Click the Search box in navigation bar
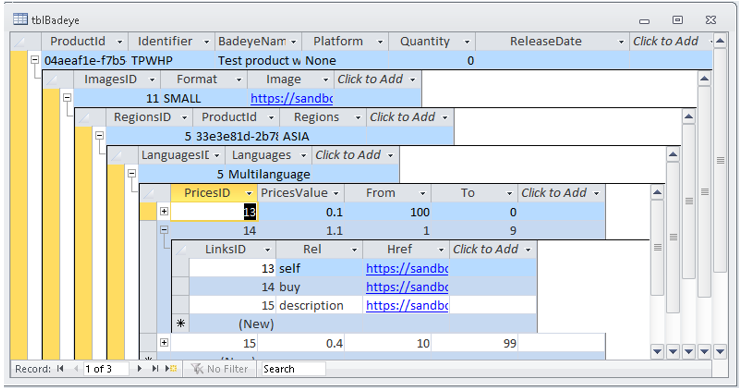Screen dimensions: 740x389 pos(294,369)
